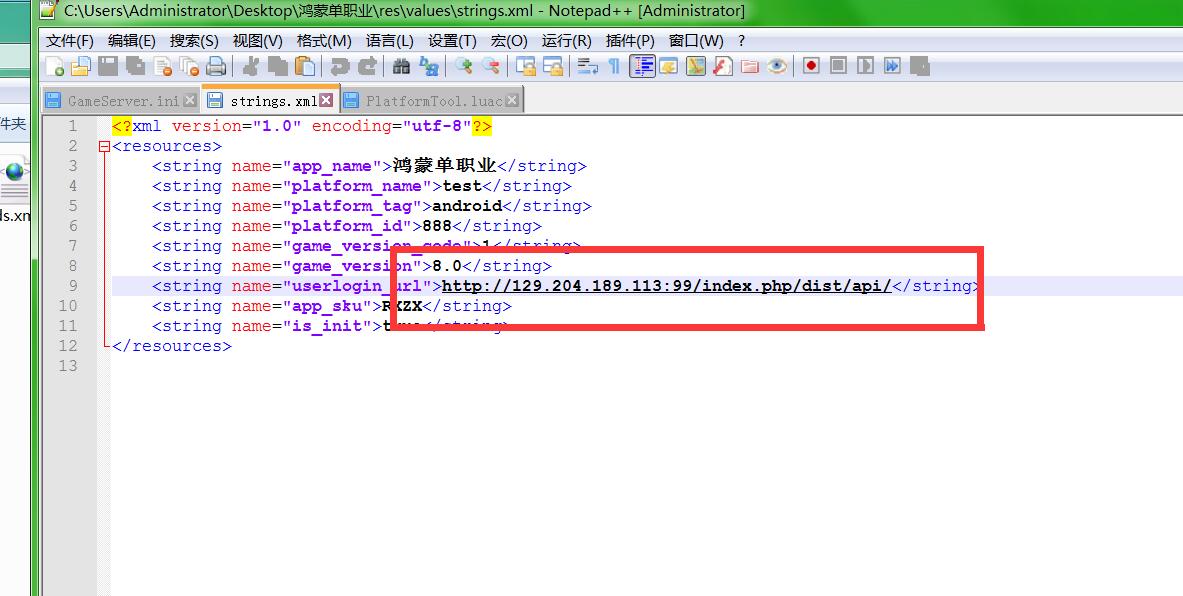Collapse the resources tag fold marker
The width and height of the screenshot is (1183, 596).
104,146
